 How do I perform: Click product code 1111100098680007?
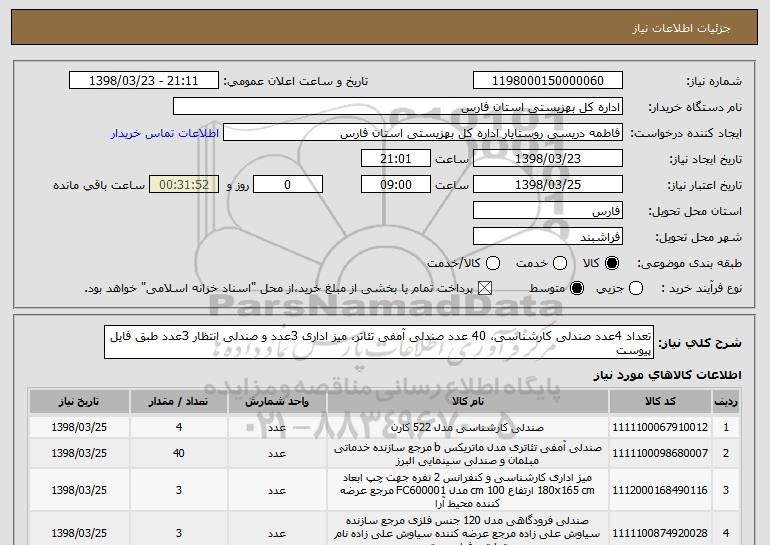coord(660,453)
